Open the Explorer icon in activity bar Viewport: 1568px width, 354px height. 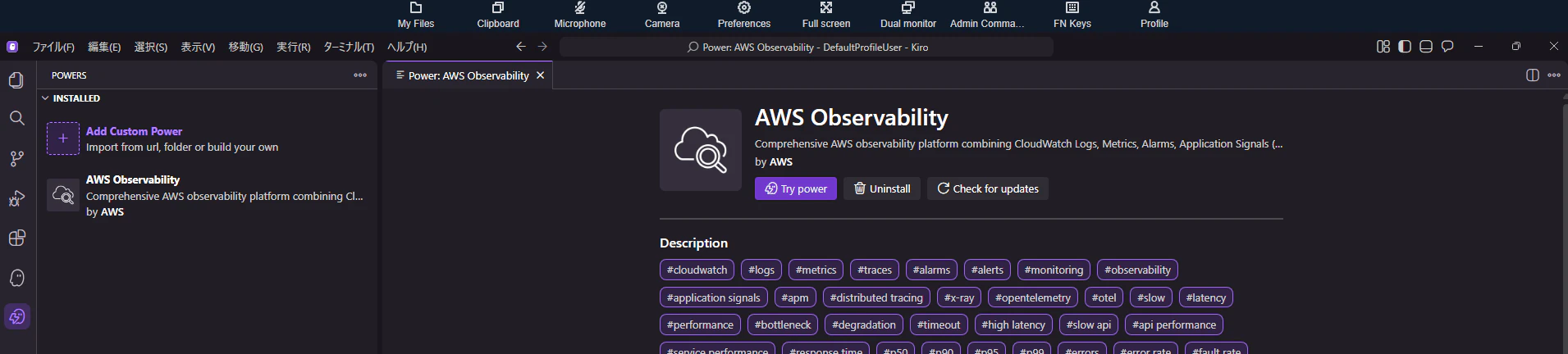click(16, 79)
